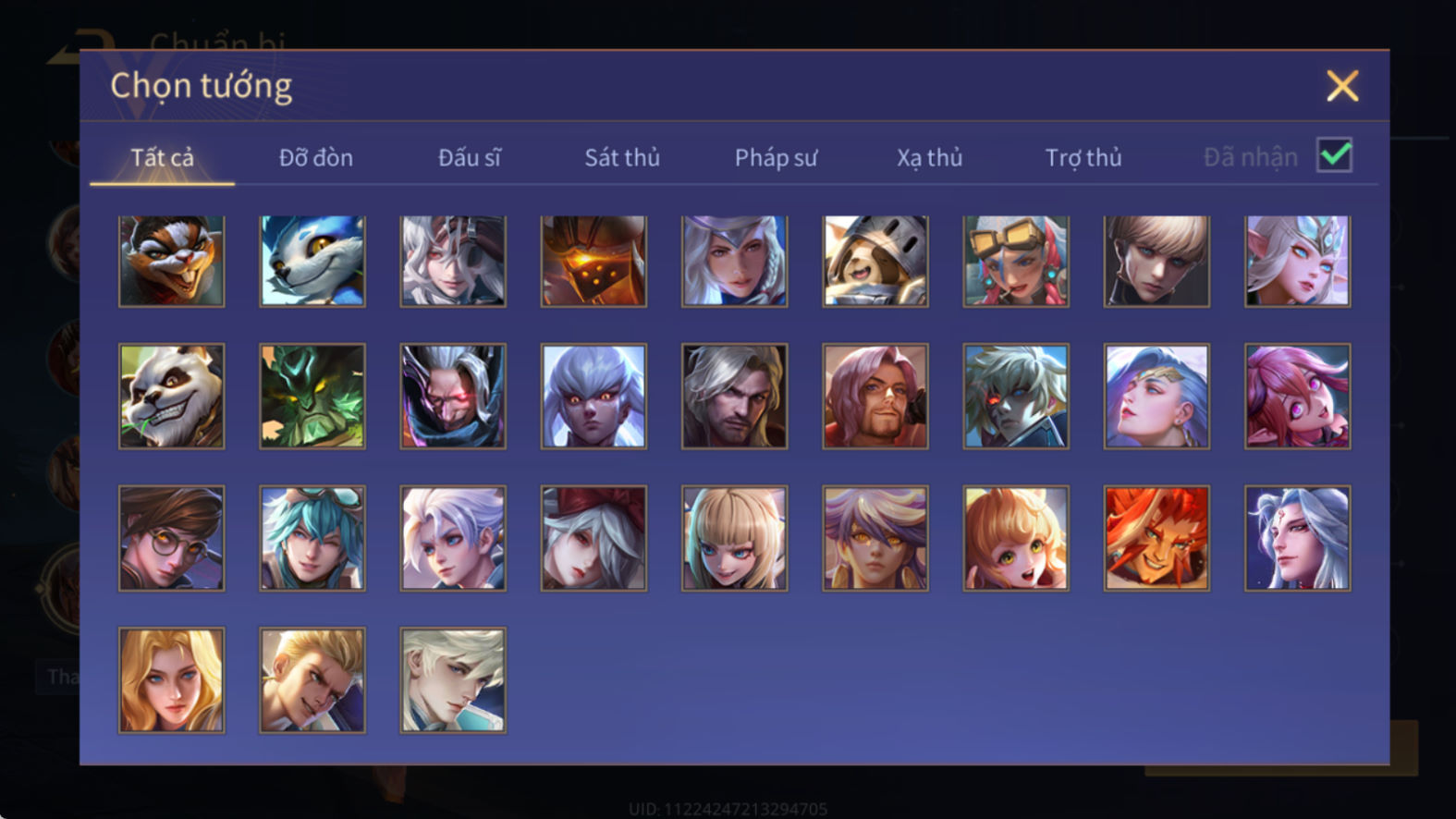1456x819 pixels.
Task: Select the blonde woman hero portrait
Action: tap(171, 680)
